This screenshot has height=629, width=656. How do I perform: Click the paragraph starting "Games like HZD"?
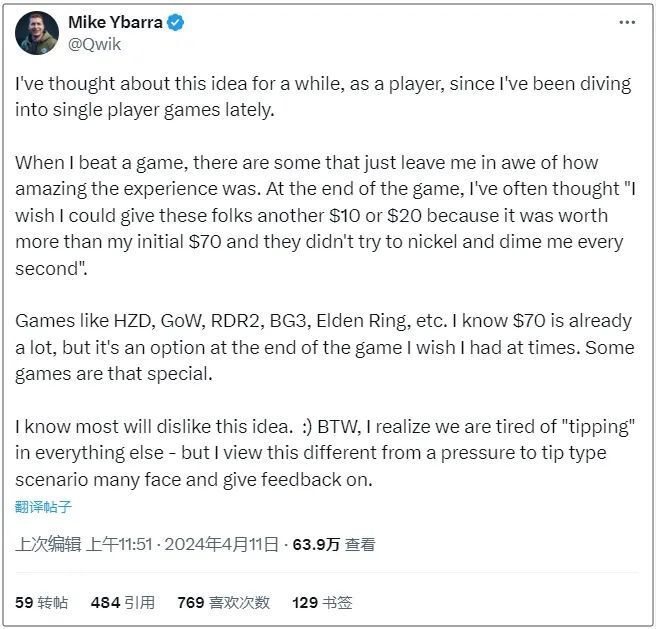tap(323, 346)
